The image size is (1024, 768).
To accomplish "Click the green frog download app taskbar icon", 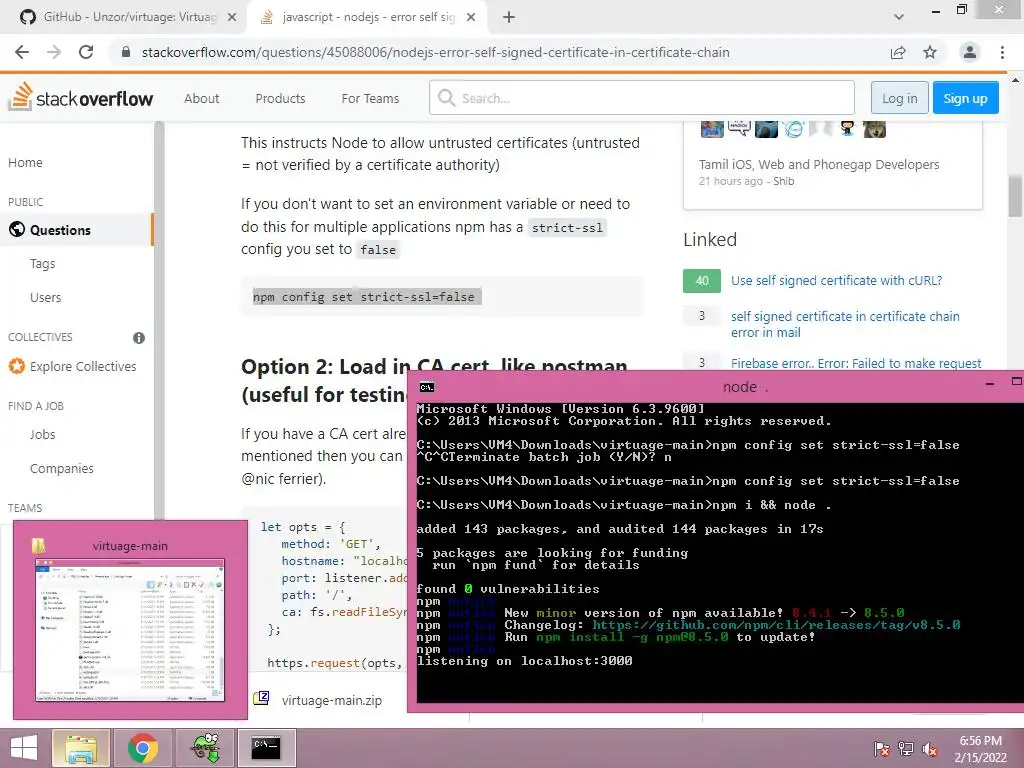I will coord(205,748).
